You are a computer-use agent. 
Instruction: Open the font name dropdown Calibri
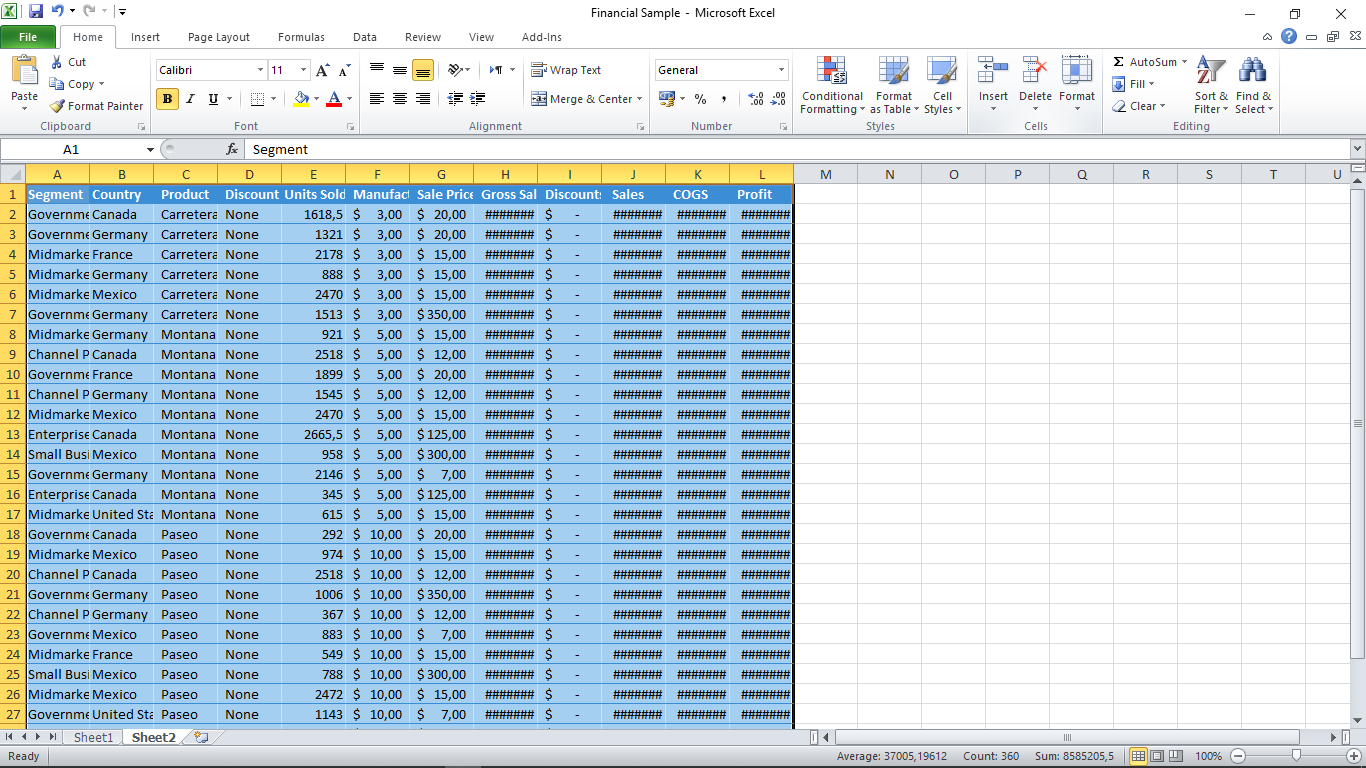260,70
